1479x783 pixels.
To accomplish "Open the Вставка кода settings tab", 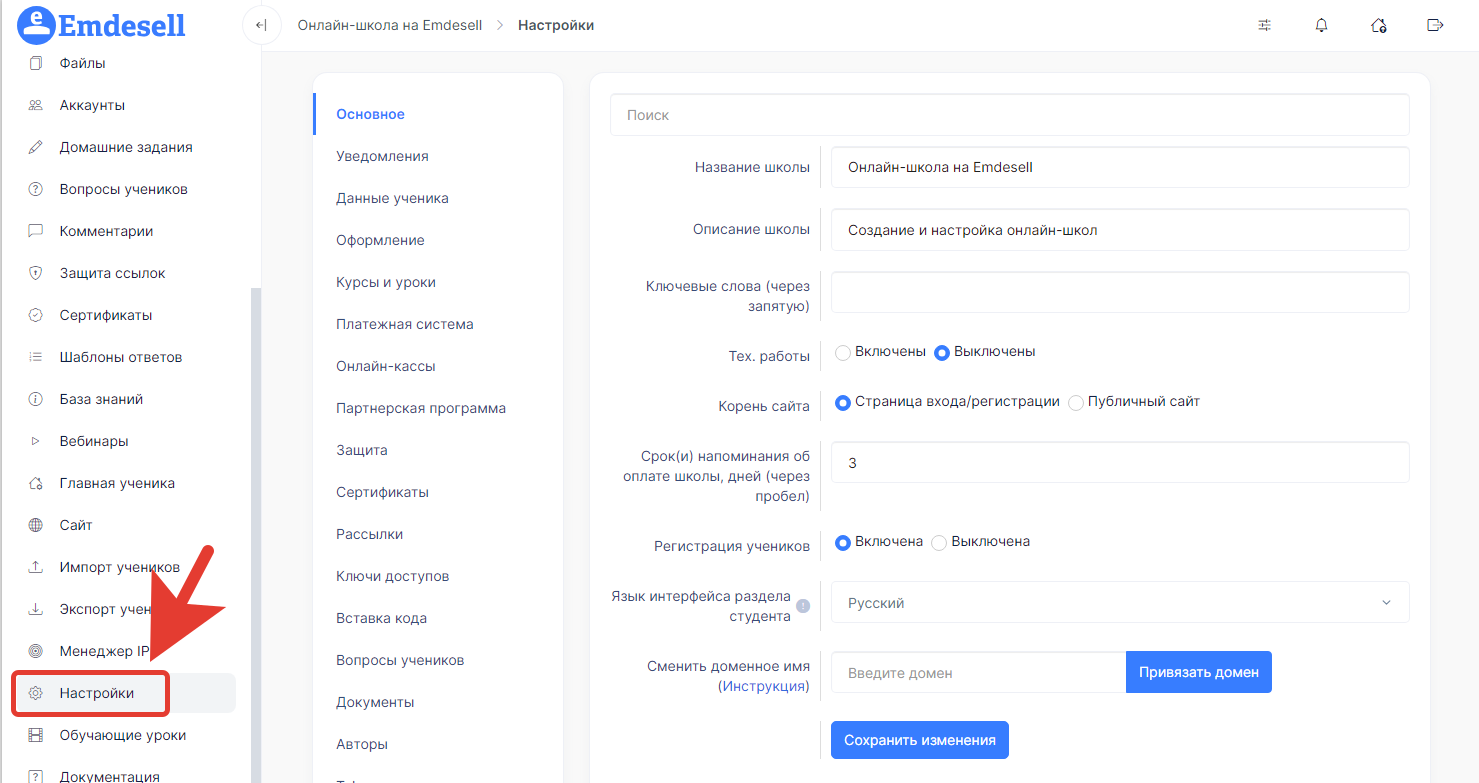I will [x=381, y=618].
